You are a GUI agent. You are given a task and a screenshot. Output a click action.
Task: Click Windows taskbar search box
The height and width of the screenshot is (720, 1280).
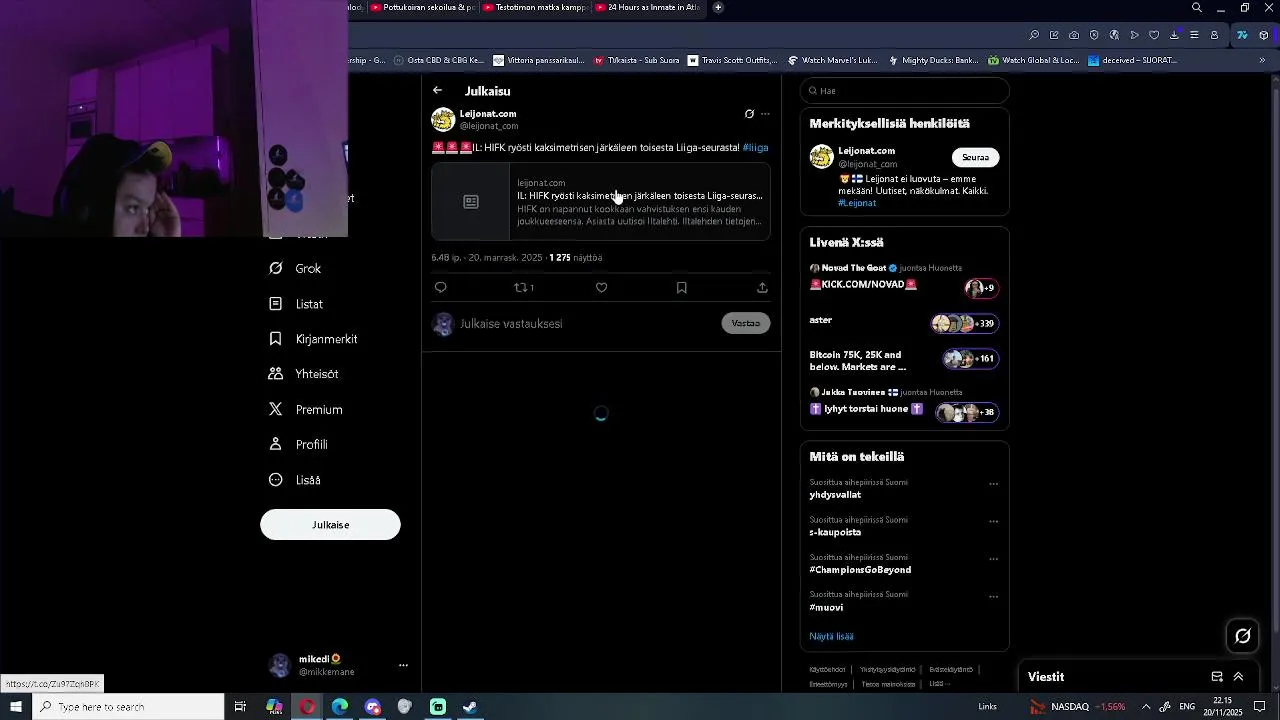pos(129,707)
